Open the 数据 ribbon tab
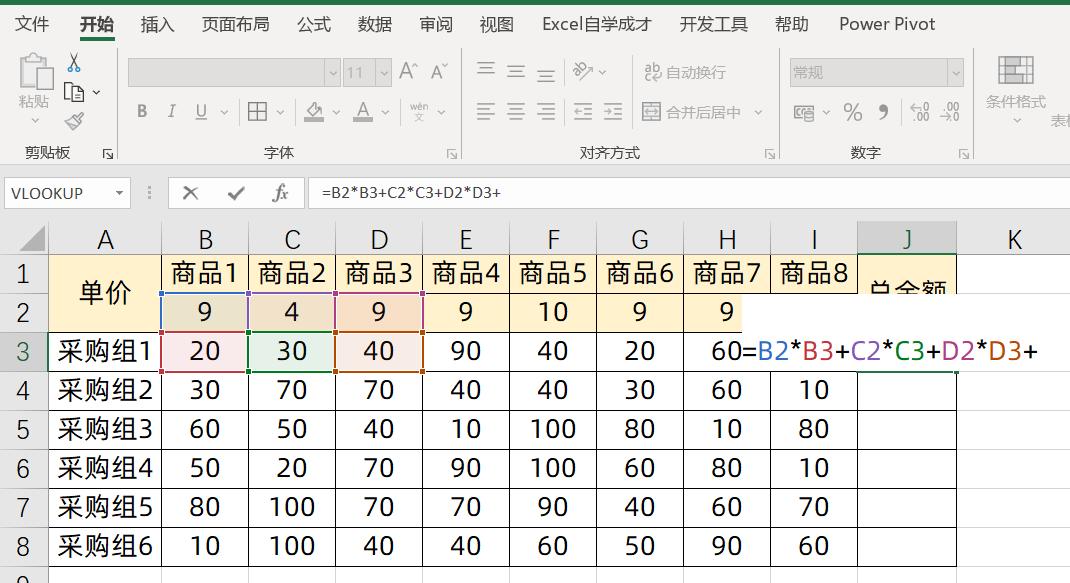This screenshot has width=1070, height=583. [x=374, y=24]
